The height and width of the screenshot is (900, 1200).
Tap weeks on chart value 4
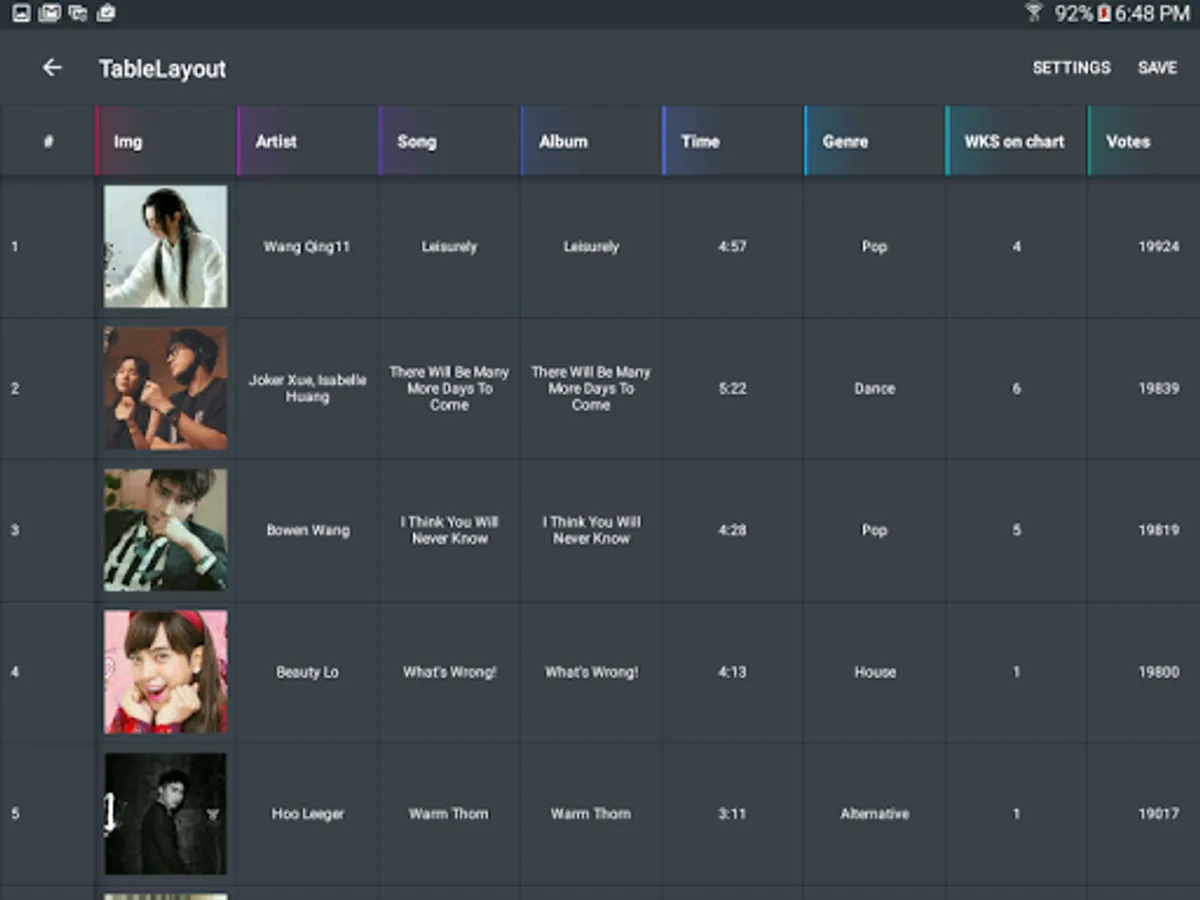coord(1017,246)
